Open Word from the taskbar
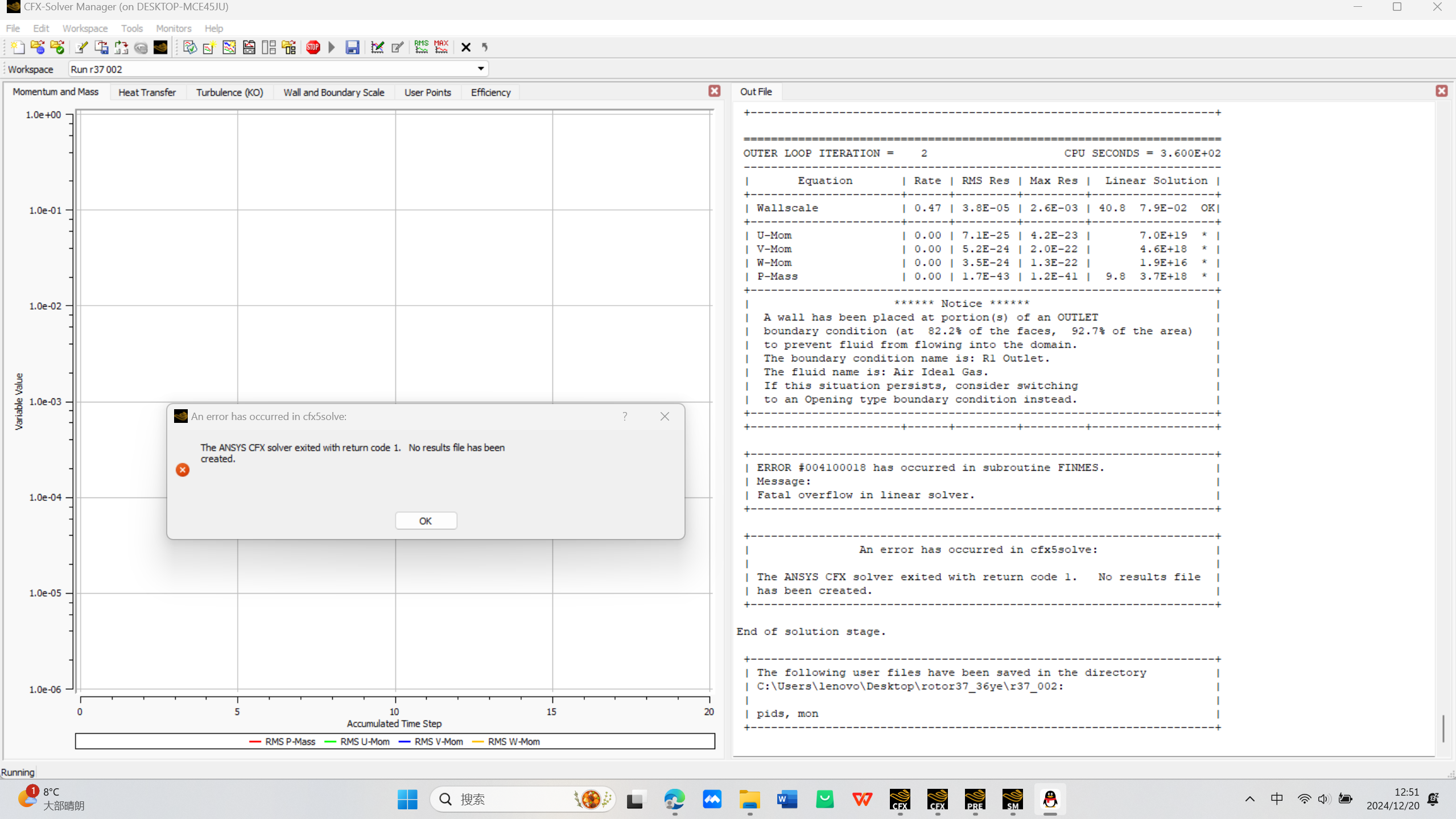The height and width of the screenshot is (819, 1456). 787,800
